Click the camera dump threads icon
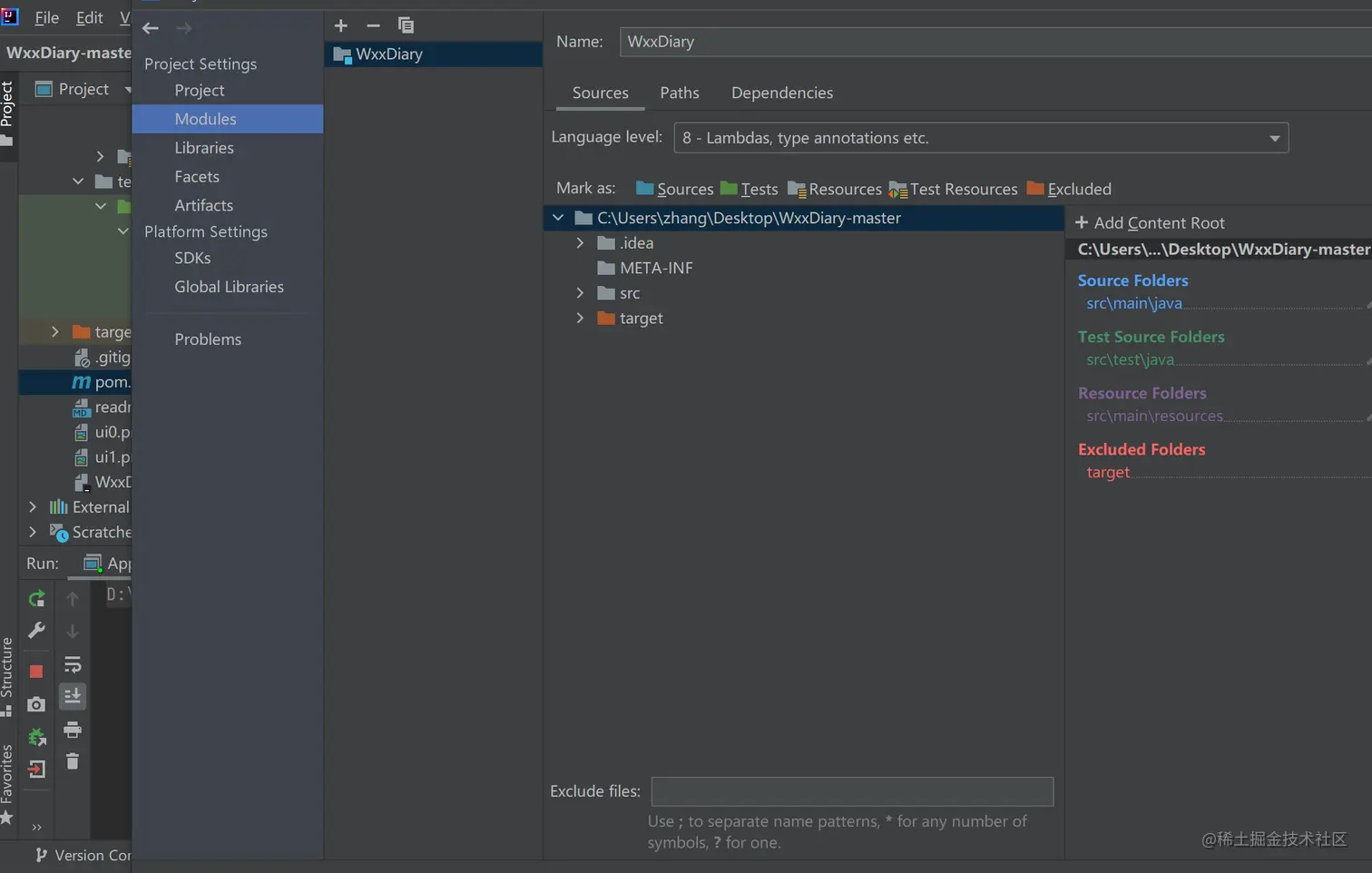This screenshot has height=873, width=1372. [x=36, y=704]
